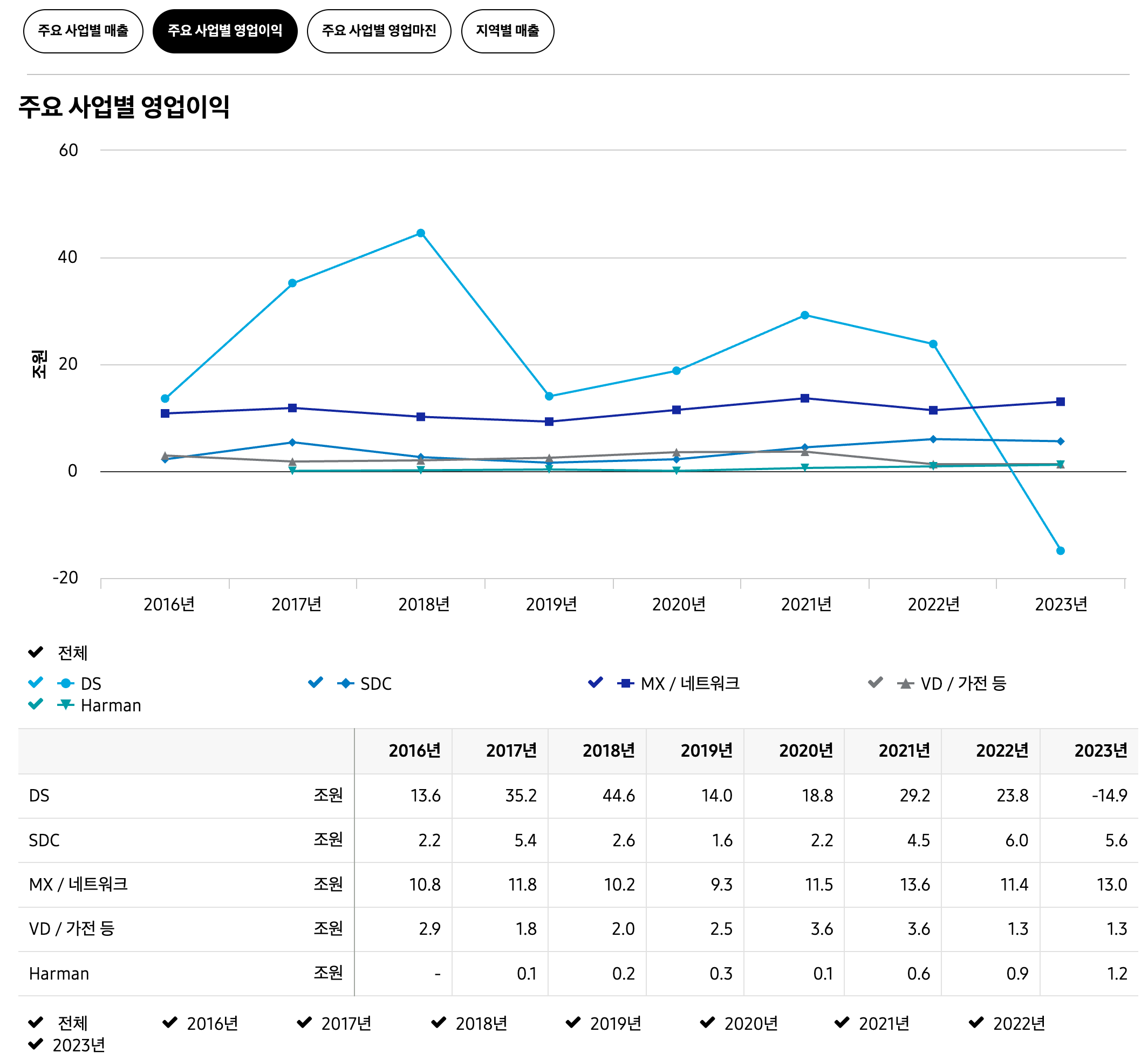
Task: Switch to 주요 사업별 매출 tab
Action: click(83, 31)
